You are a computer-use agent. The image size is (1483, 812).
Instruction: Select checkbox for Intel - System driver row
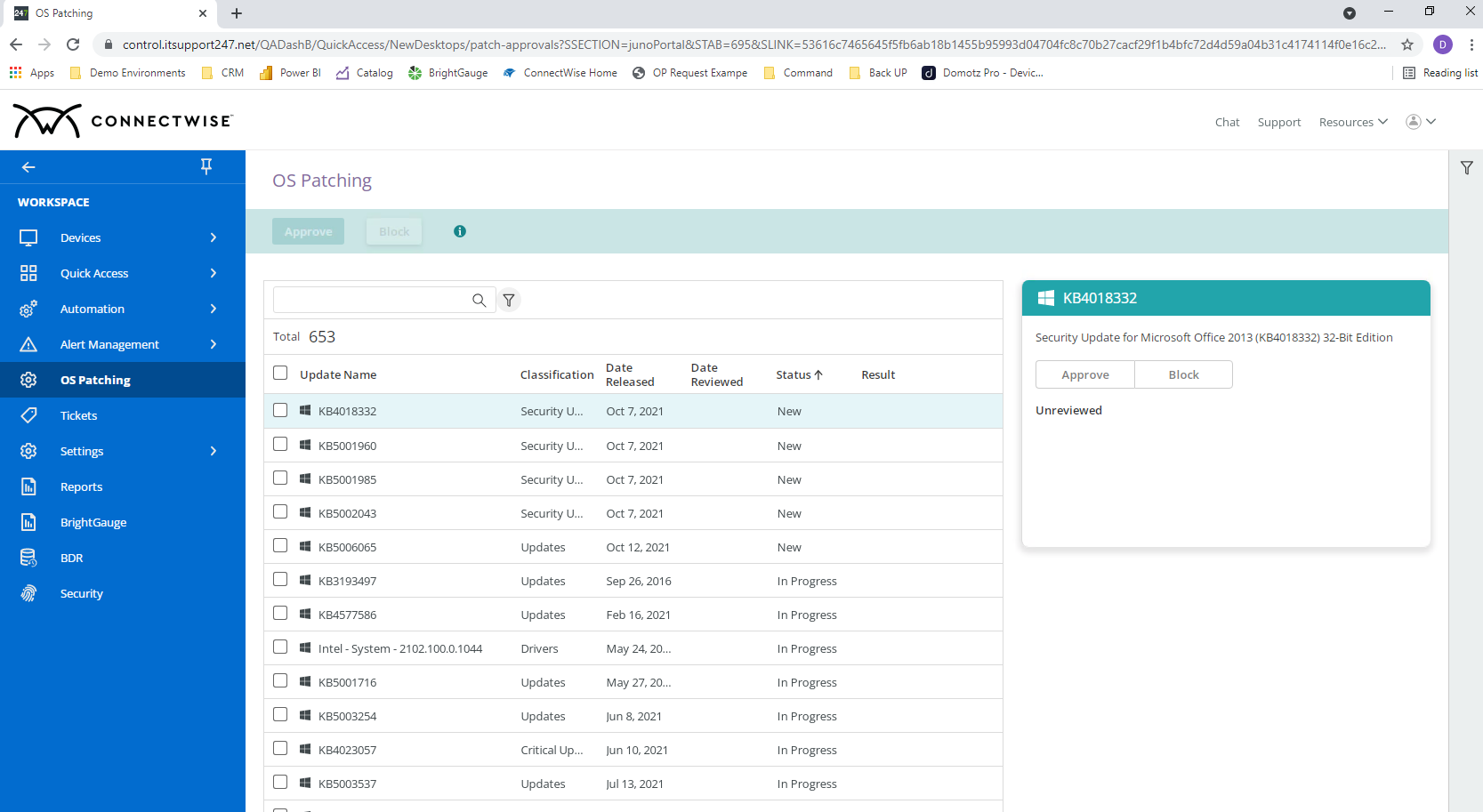(280, 647)
